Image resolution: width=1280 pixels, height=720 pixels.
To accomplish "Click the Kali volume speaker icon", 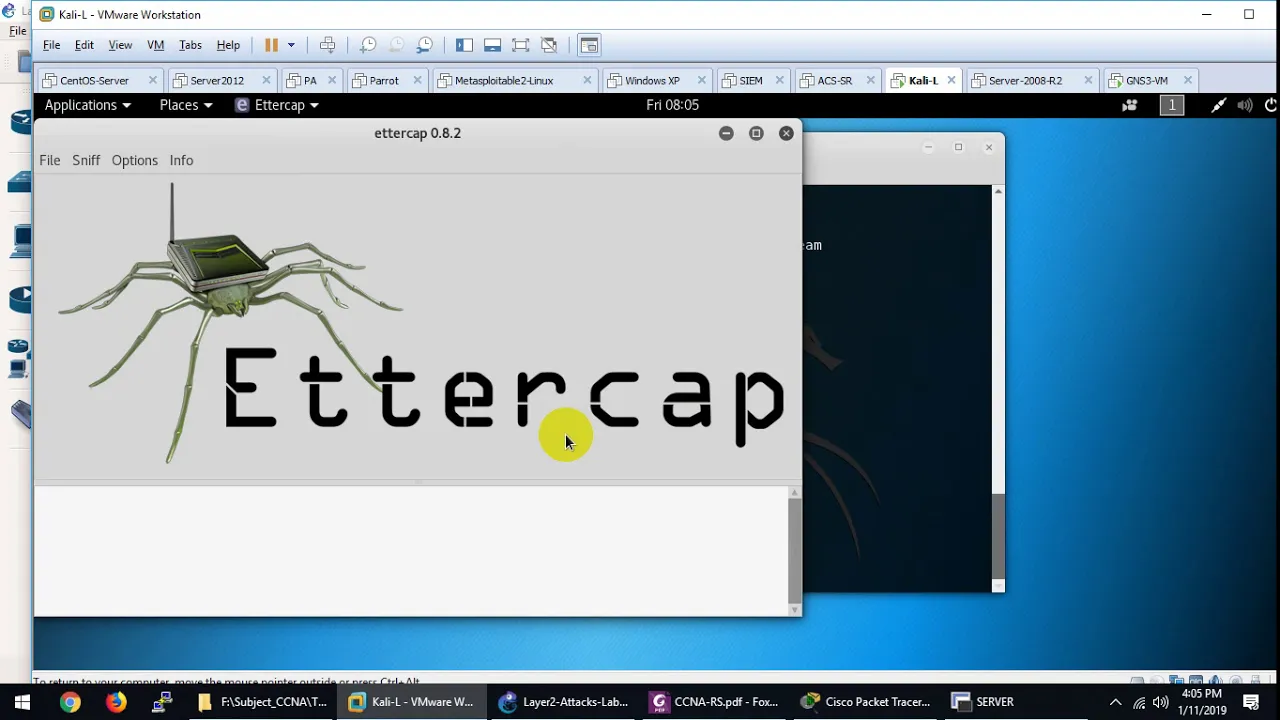I will [1245, 105].
